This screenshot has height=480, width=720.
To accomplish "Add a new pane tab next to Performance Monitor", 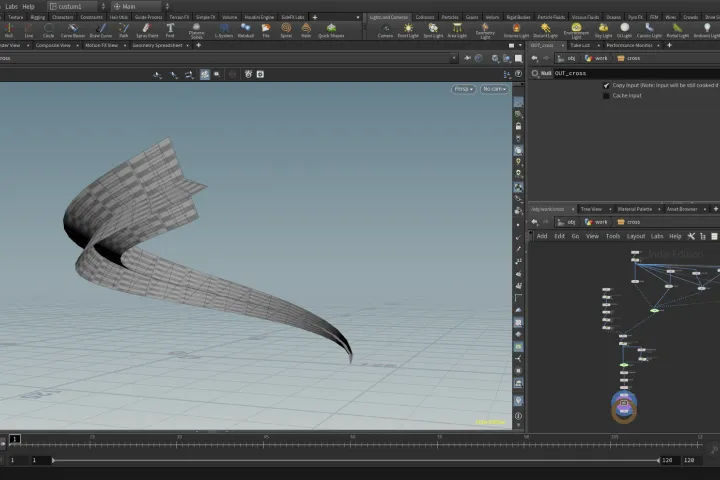I will click(669, 45).
